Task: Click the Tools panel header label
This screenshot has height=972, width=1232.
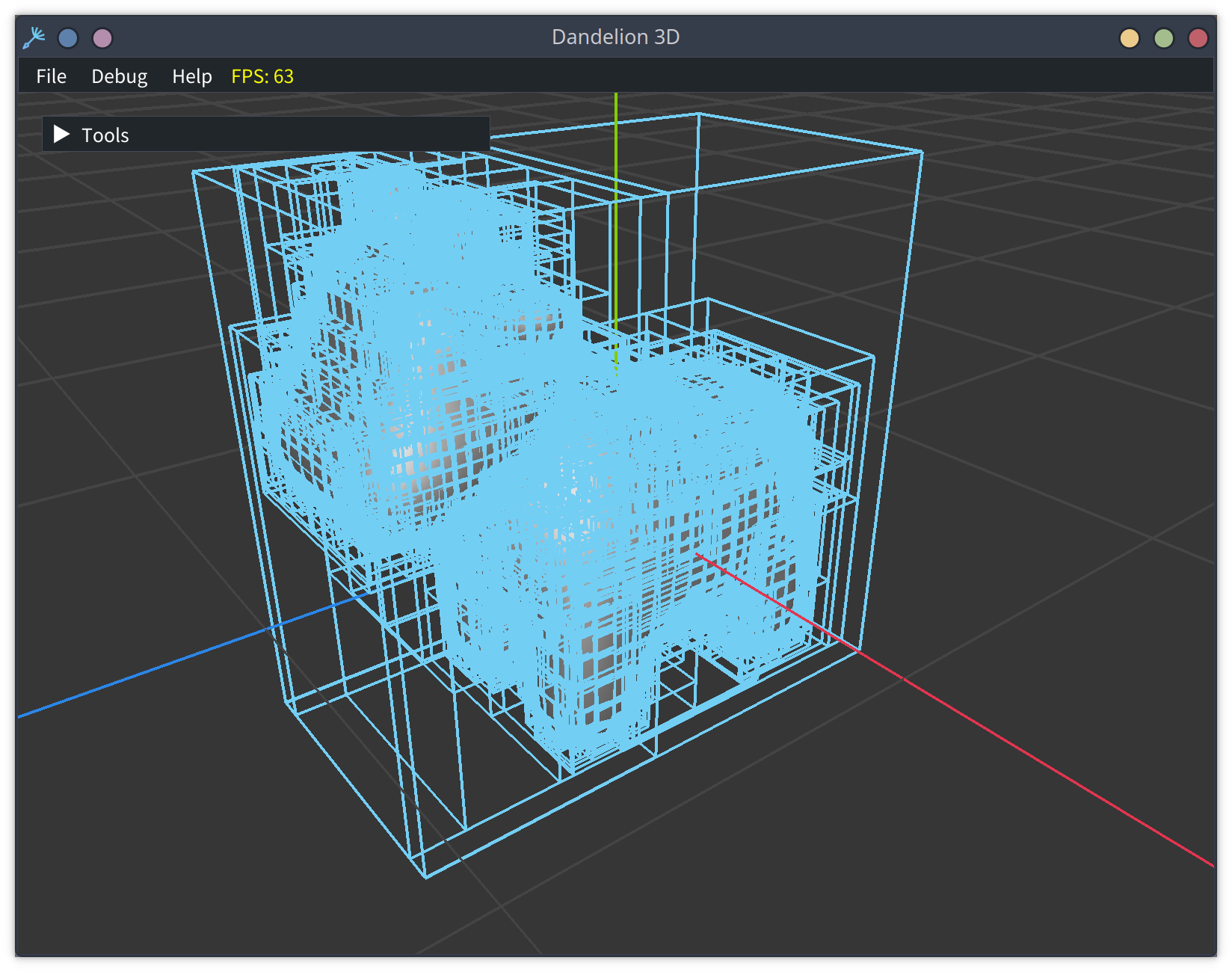Action: coord(105,135)
